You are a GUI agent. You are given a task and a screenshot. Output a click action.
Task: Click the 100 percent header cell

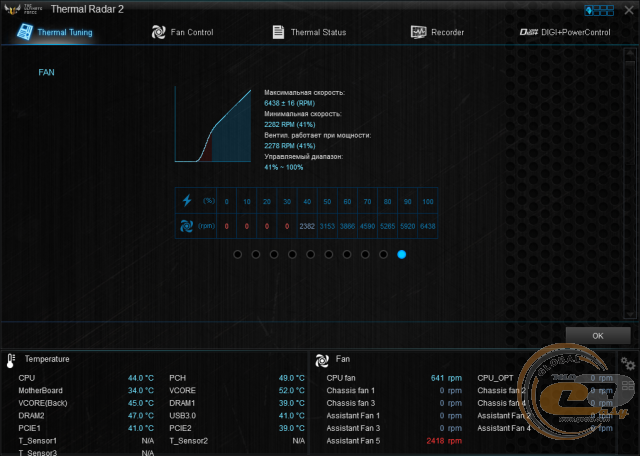tap(428, 201)
